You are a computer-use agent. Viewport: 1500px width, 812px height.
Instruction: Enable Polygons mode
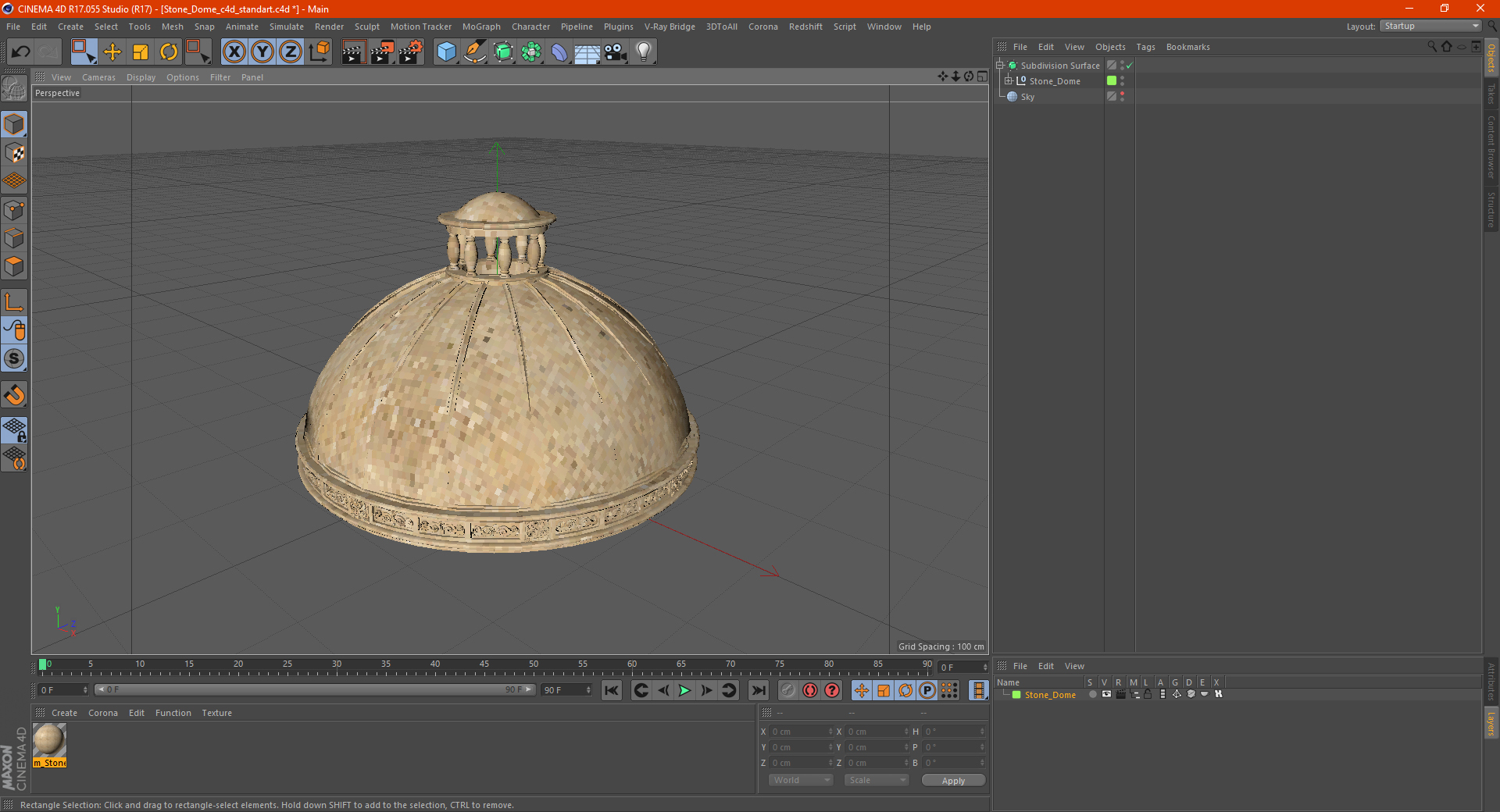point(14,266)
